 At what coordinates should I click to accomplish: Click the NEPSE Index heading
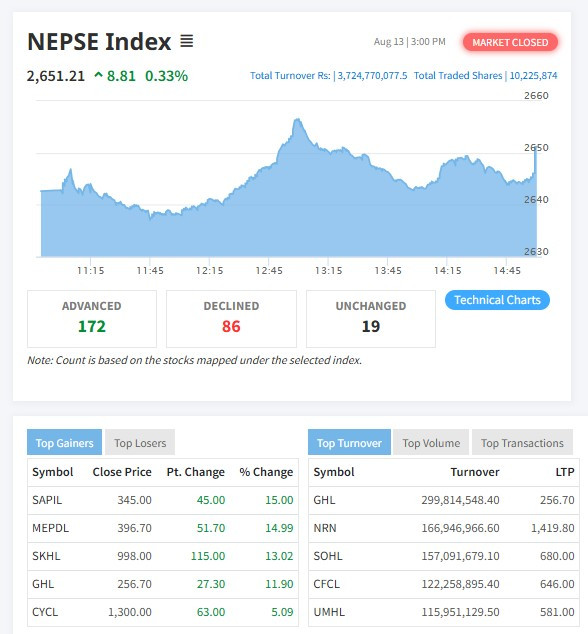point(99,41)
